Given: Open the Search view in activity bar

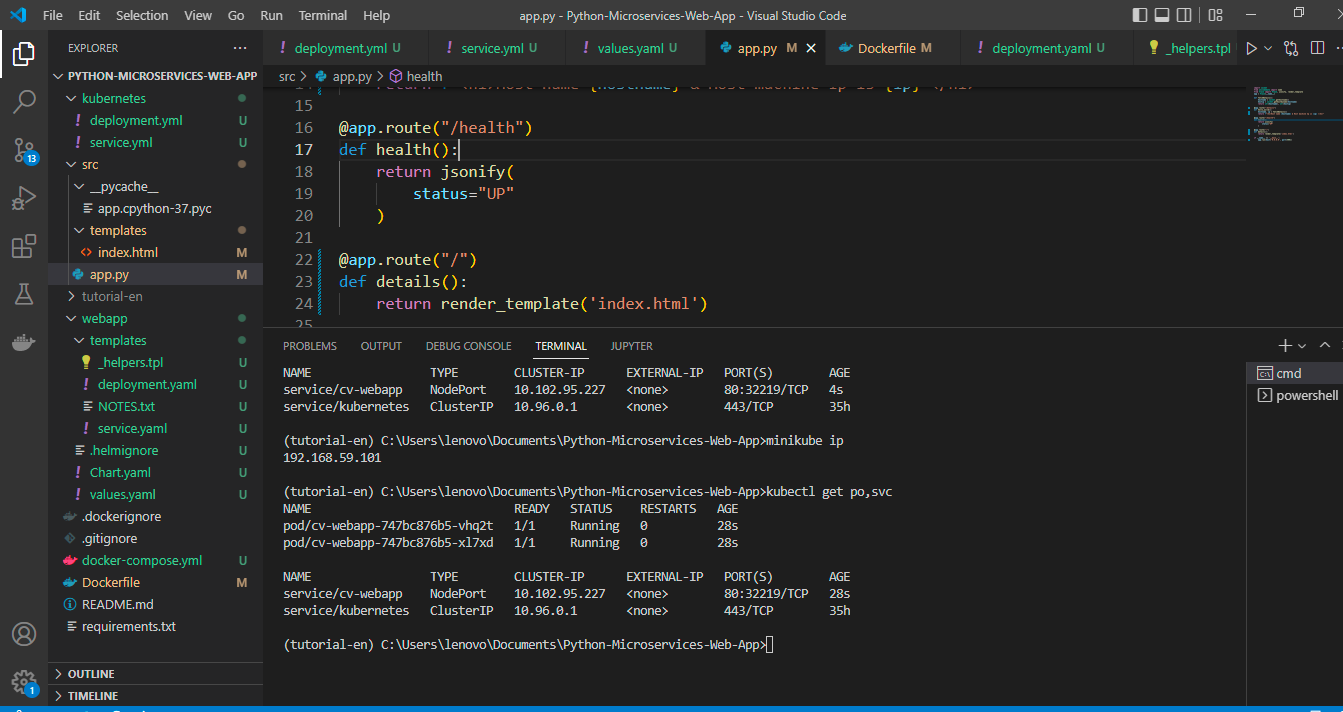Looking at the screenshot, I should pos(24,102).
